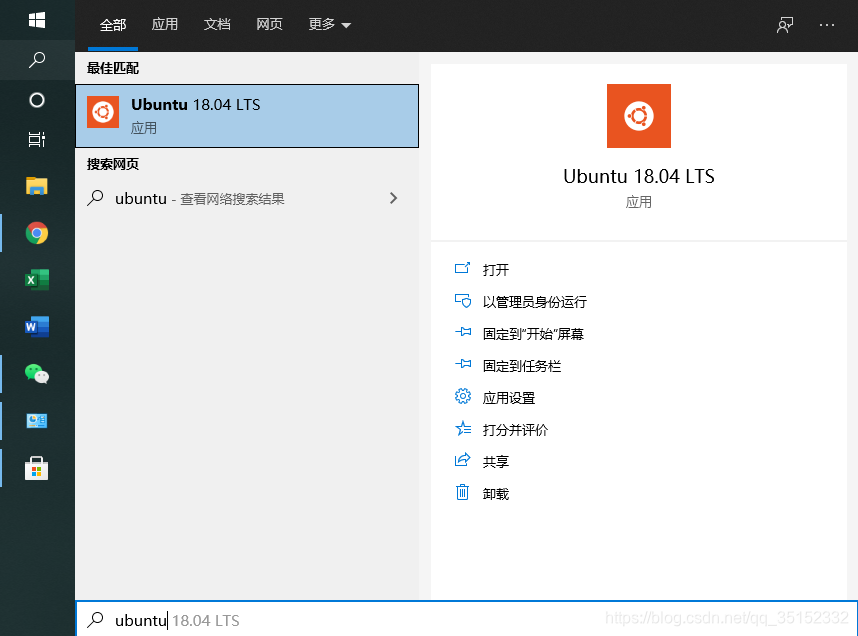The image size is (858, 636).
Task: Launch Google Chrome from taskbar
Action: tap(37, 233)
